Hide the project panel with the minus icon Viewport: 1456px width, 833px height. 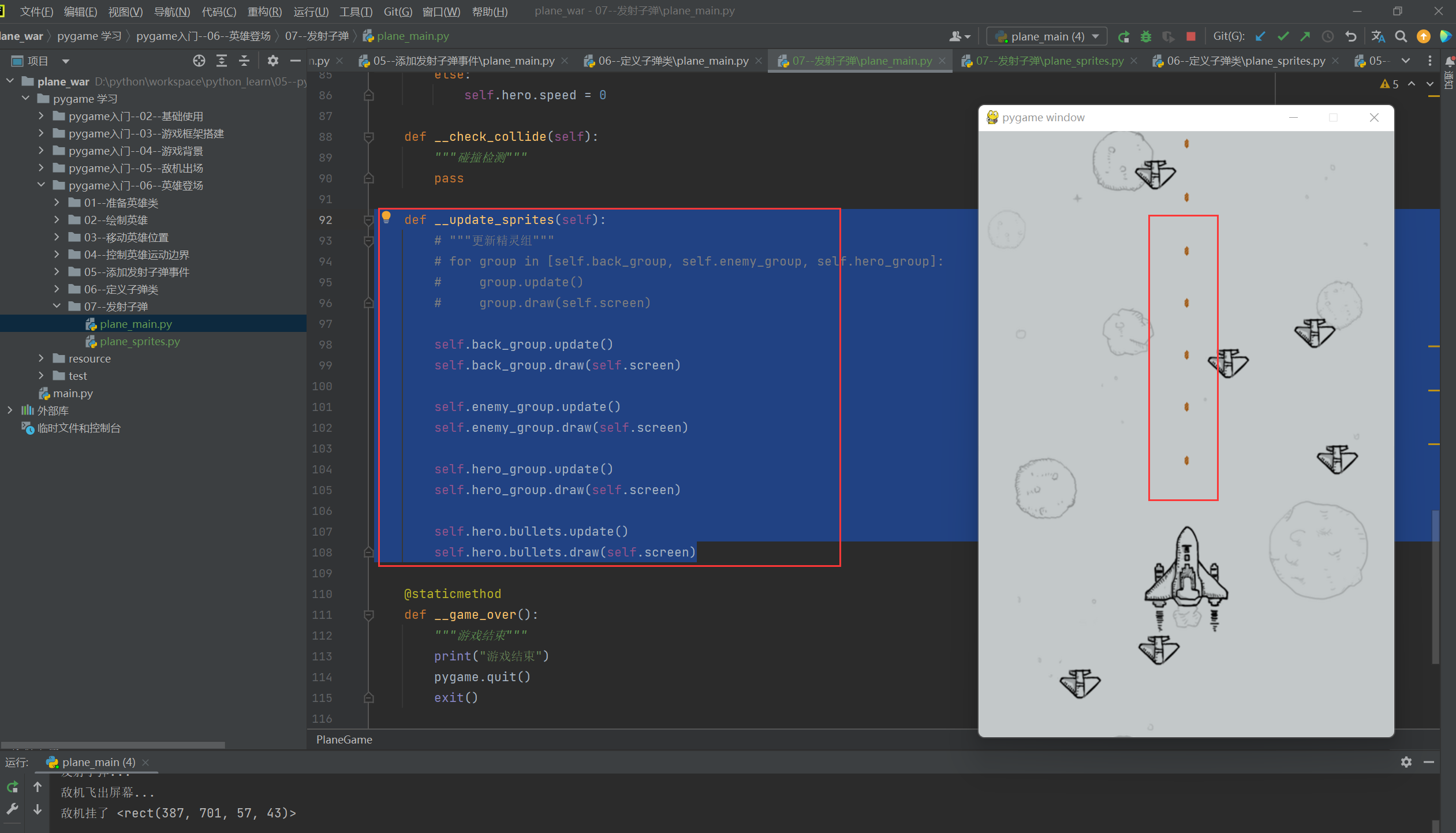pyautogui.click(x=296, y=61)
